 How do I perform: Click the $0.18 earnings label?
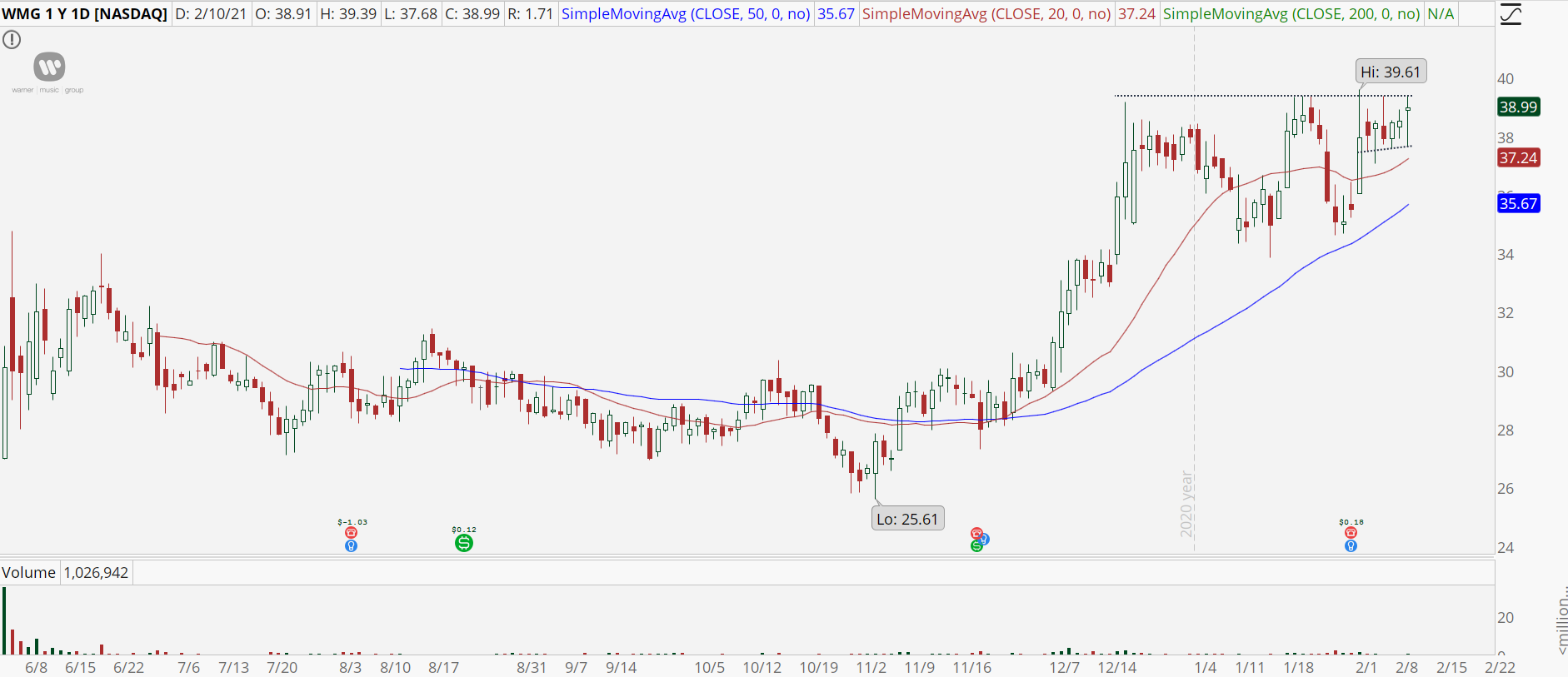(1351, 522)
